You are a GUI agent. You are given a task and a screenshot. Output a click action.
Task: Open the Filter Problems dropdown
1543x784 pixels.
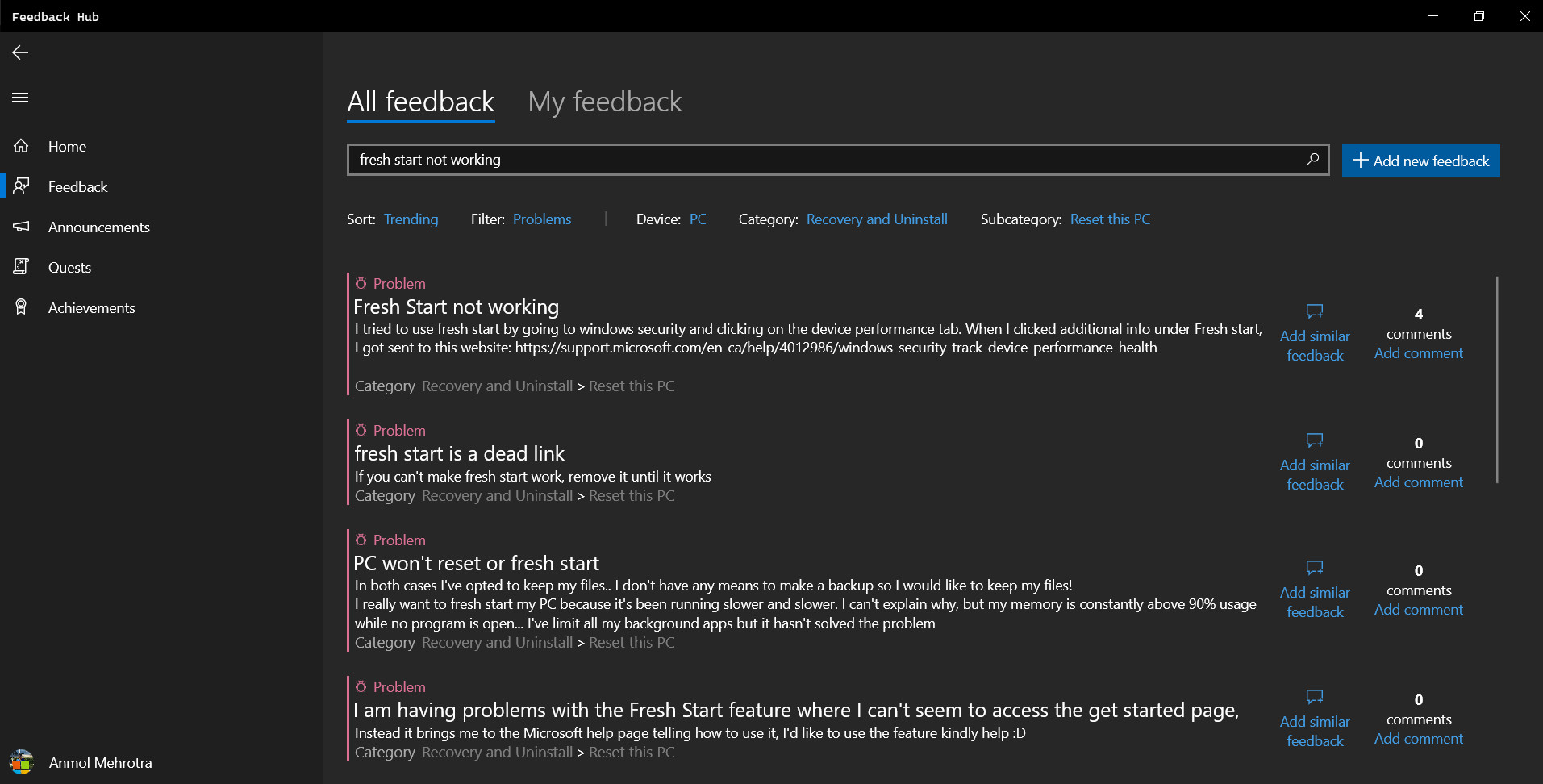pos(541,219)
